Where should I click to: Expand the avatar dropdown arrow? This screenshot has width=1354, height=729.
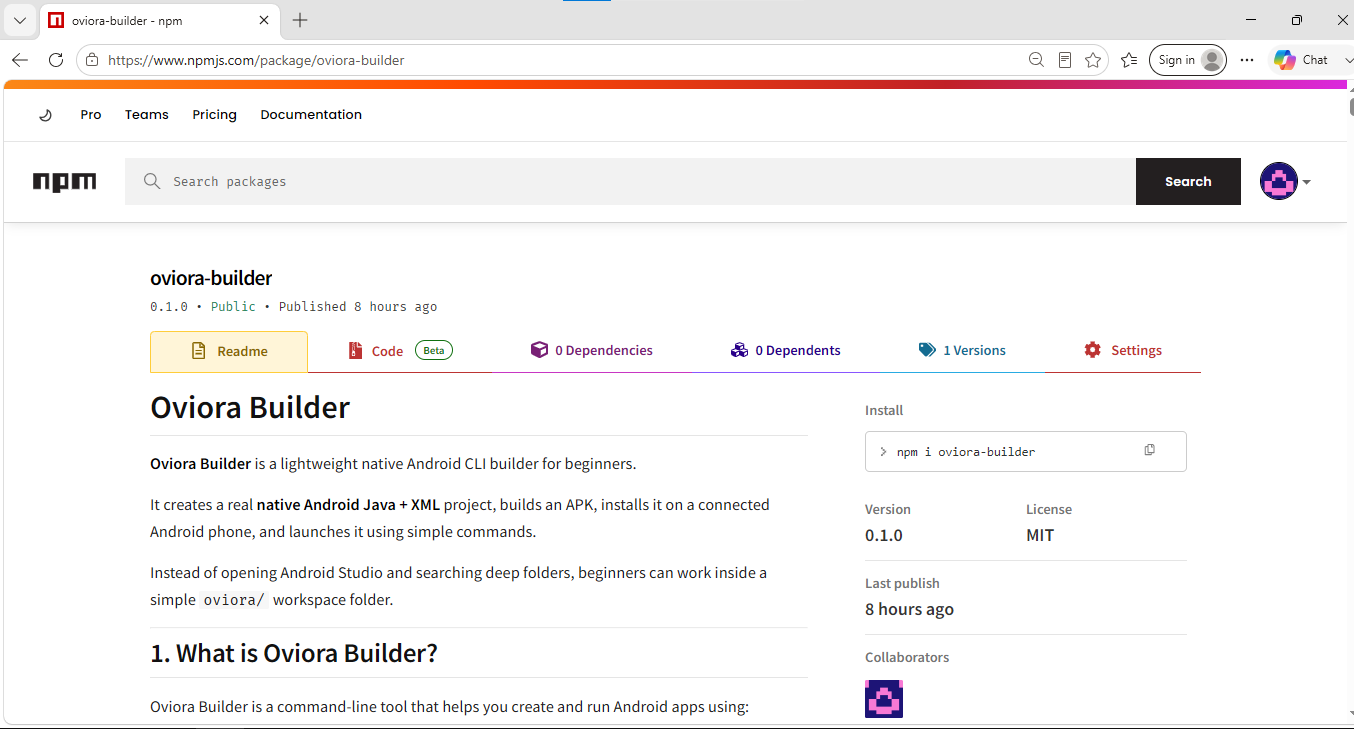(1306, 182)
